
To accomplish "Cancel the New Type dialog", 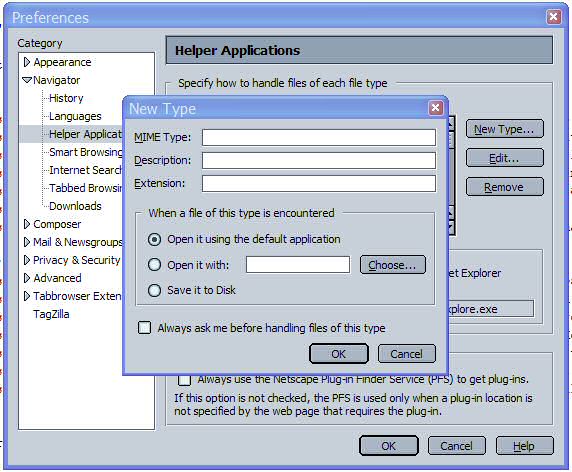I will 406,354.
